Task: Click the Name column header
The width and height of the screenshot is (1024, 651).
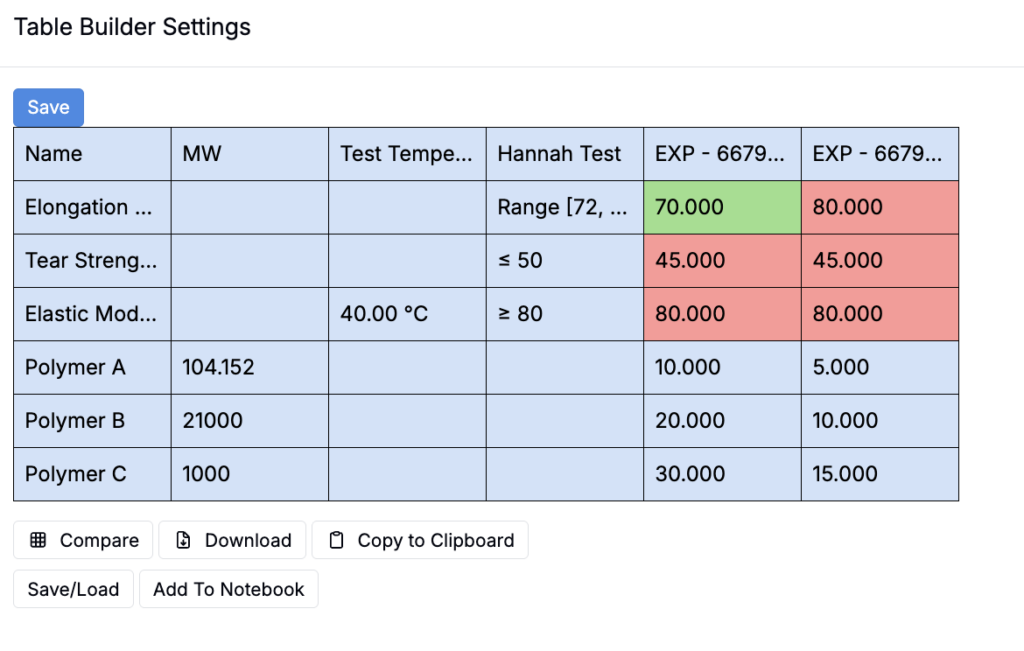Action: tap(92, 154)
